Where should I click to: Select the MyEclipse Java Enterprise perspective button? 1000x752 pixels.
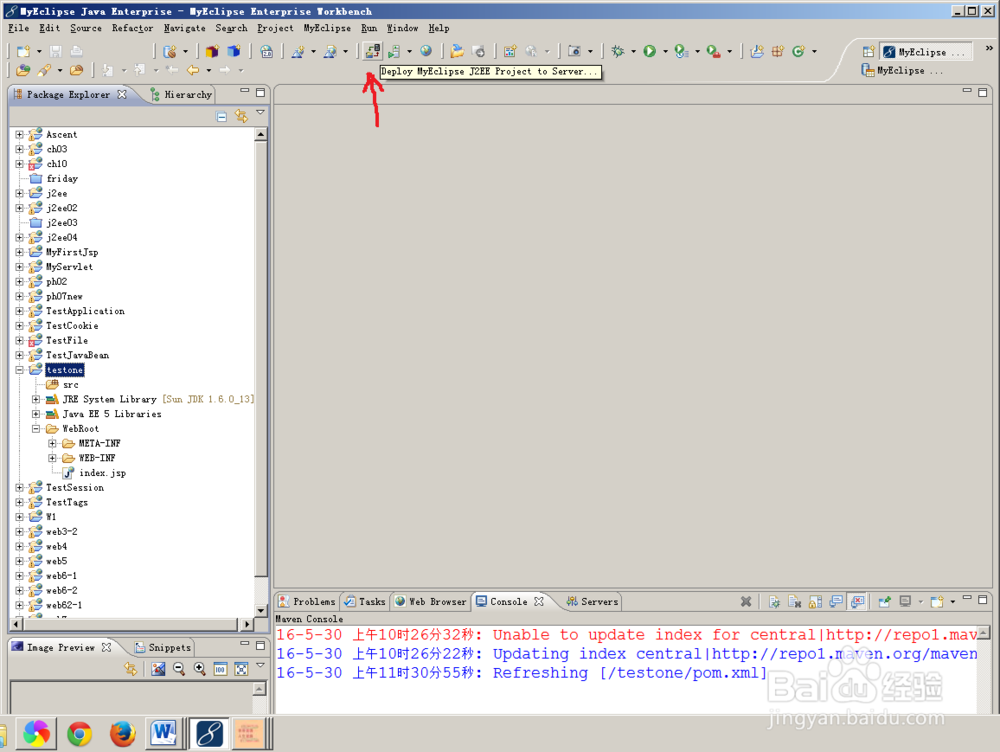[x=926, y=52]
